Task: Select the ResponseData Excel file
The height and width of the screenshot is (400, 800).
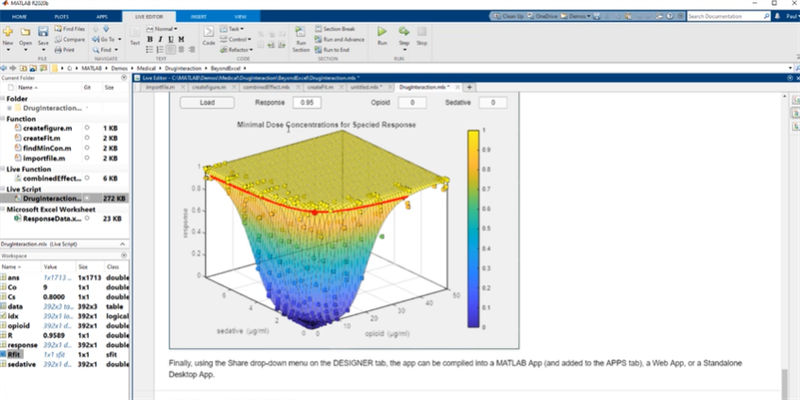Action: tap(52, 219)
